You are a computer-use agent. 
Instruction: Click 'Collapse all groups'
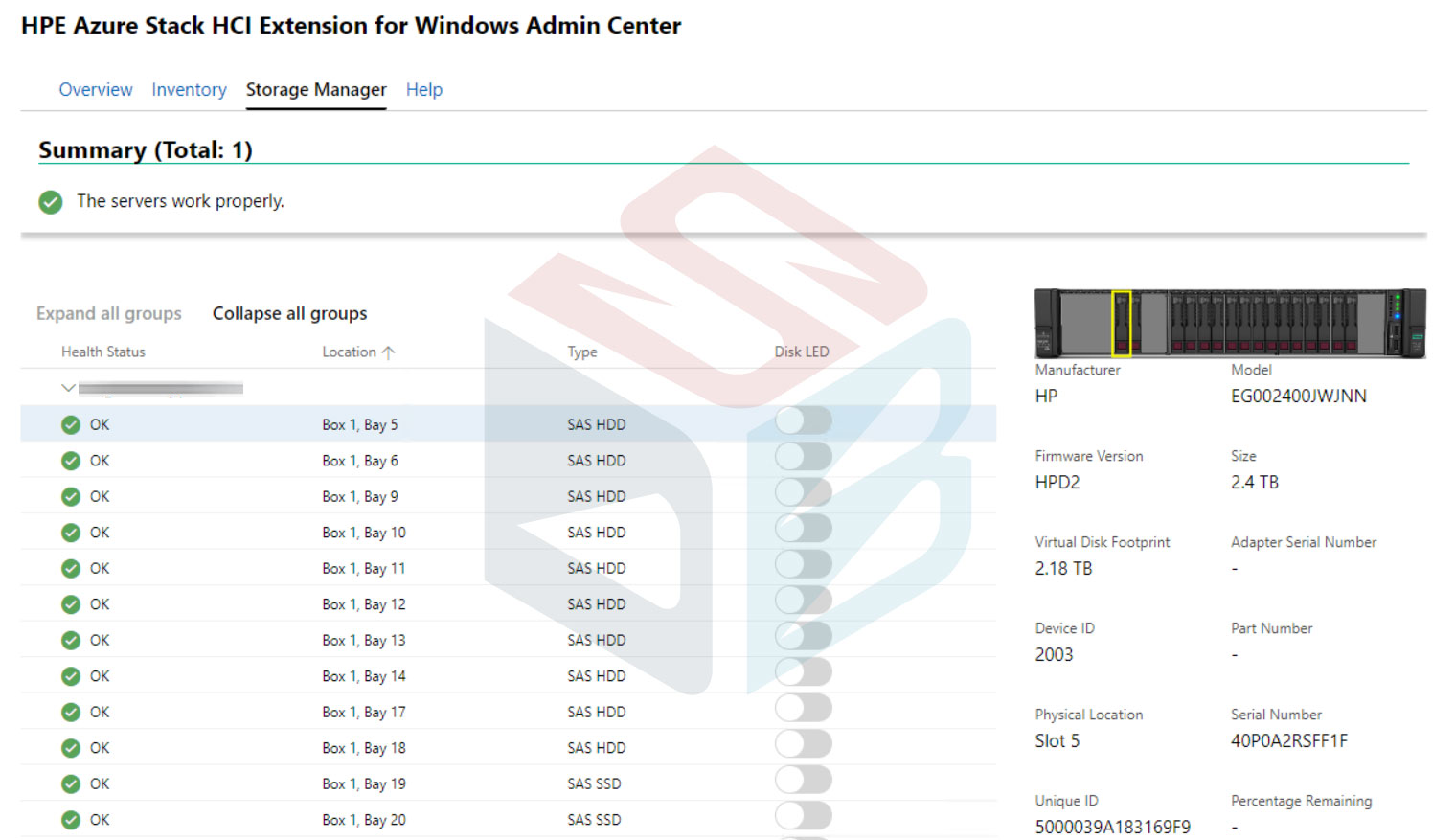(x=289, y=313)
